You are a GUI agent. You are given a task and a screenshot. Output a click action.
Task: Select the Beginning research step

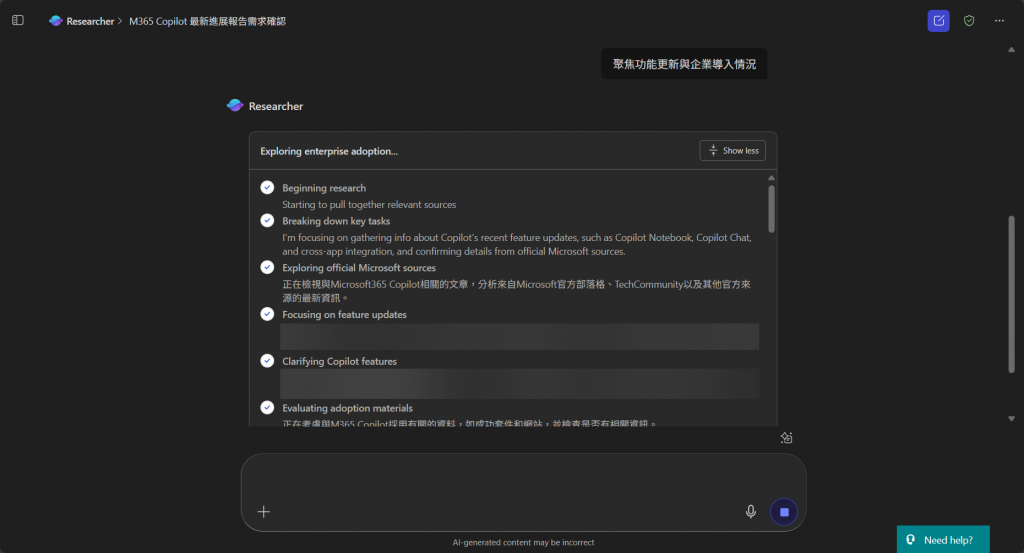point(324,188)
